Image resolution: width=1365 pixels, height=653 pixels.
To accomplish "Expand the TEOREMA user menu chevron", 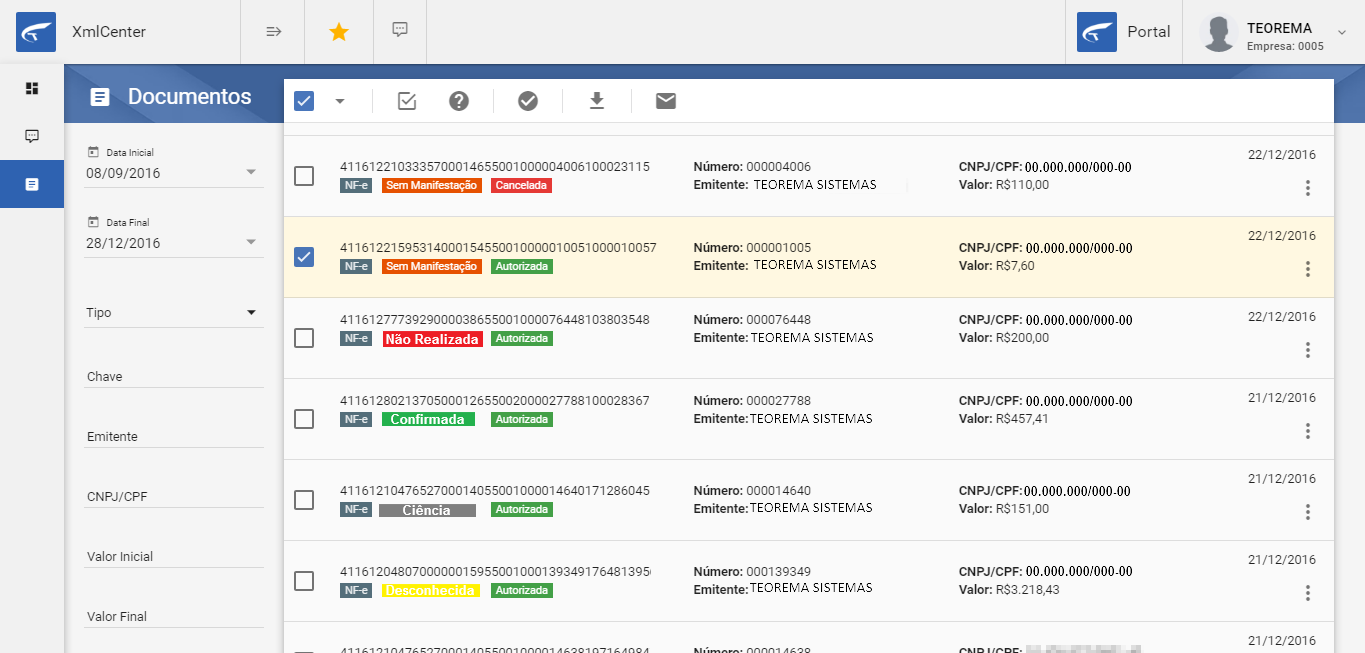I will pos(1342,32).
